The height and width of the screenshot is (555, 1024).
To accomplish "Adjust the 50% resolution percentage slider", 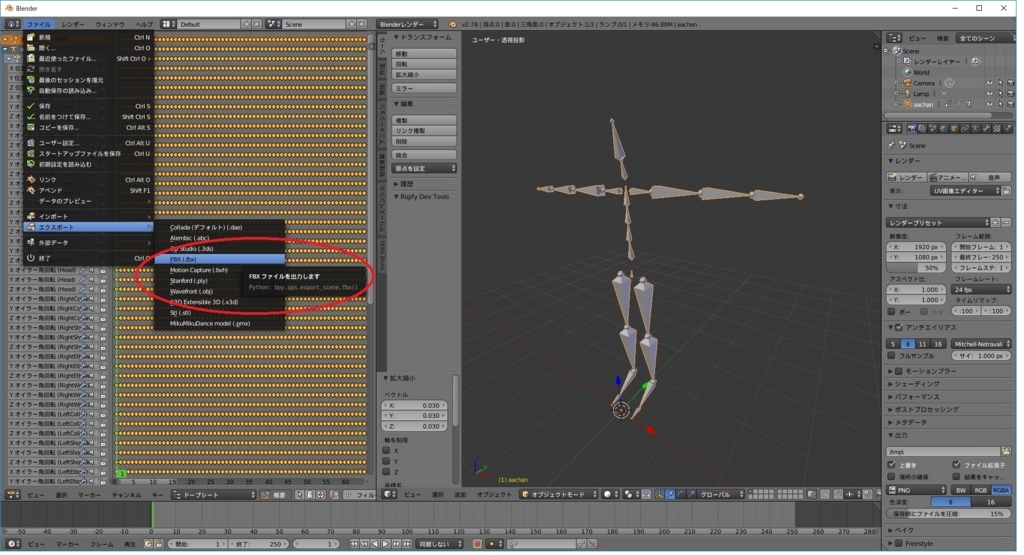I will coord(914,268).
